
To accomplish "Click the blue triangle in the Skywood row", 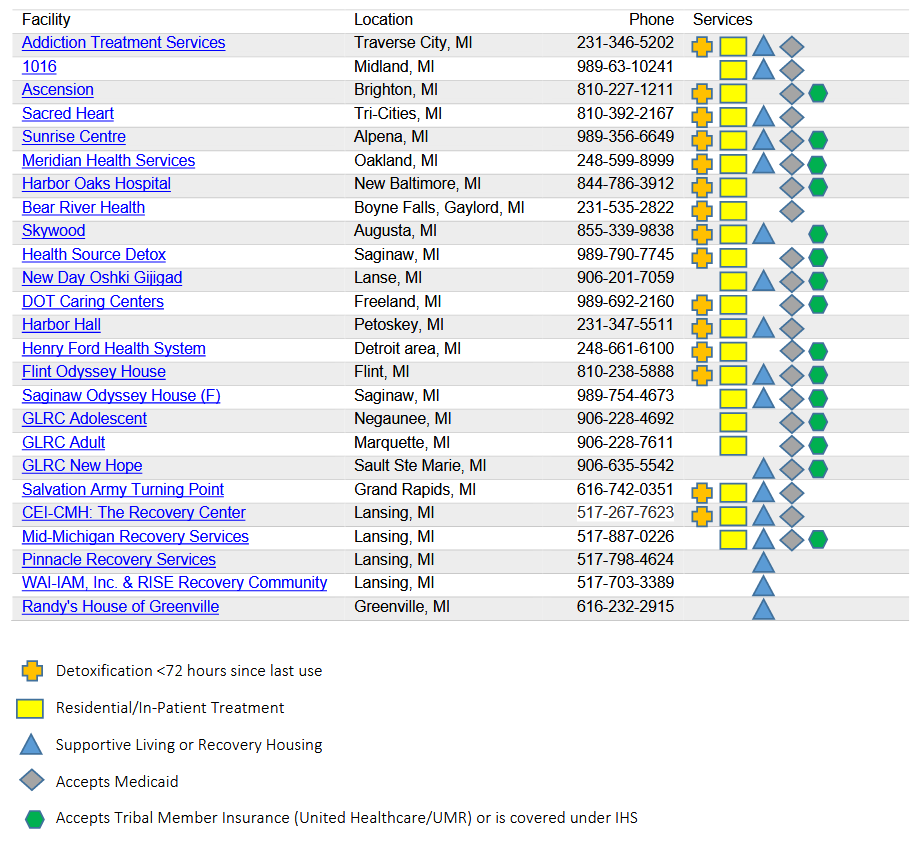I will click(763, 234).
